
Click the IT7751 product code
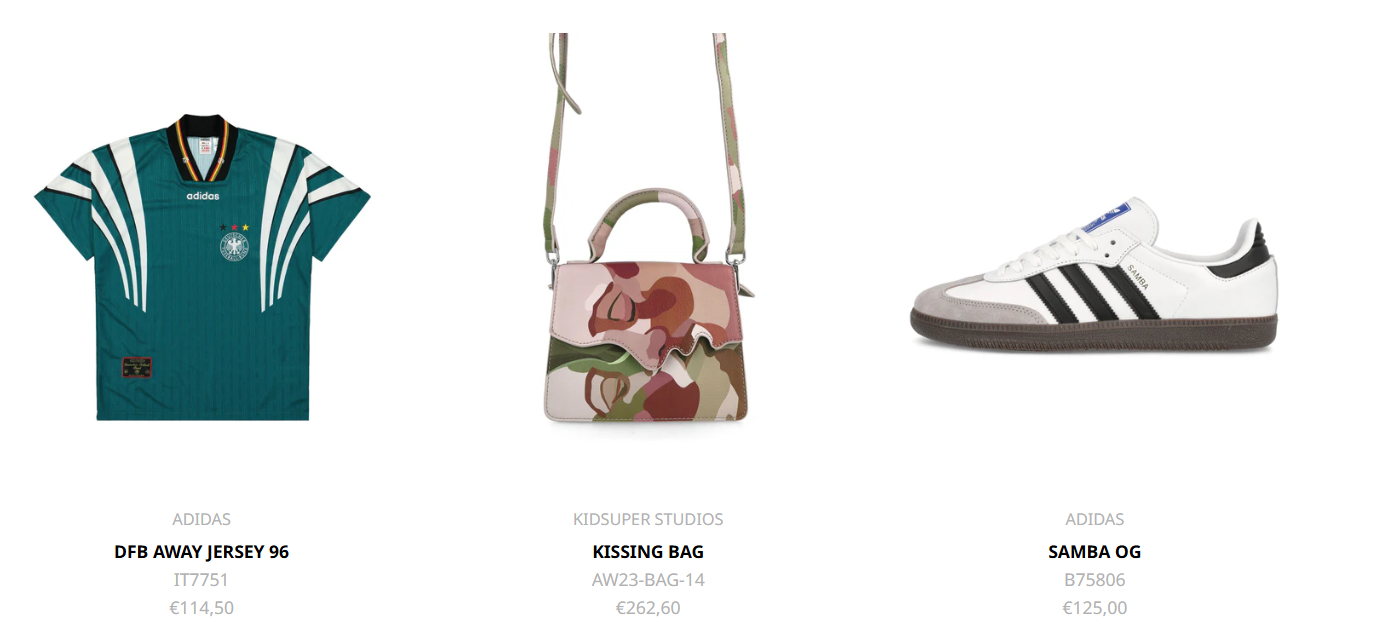[x=202, y=580]
